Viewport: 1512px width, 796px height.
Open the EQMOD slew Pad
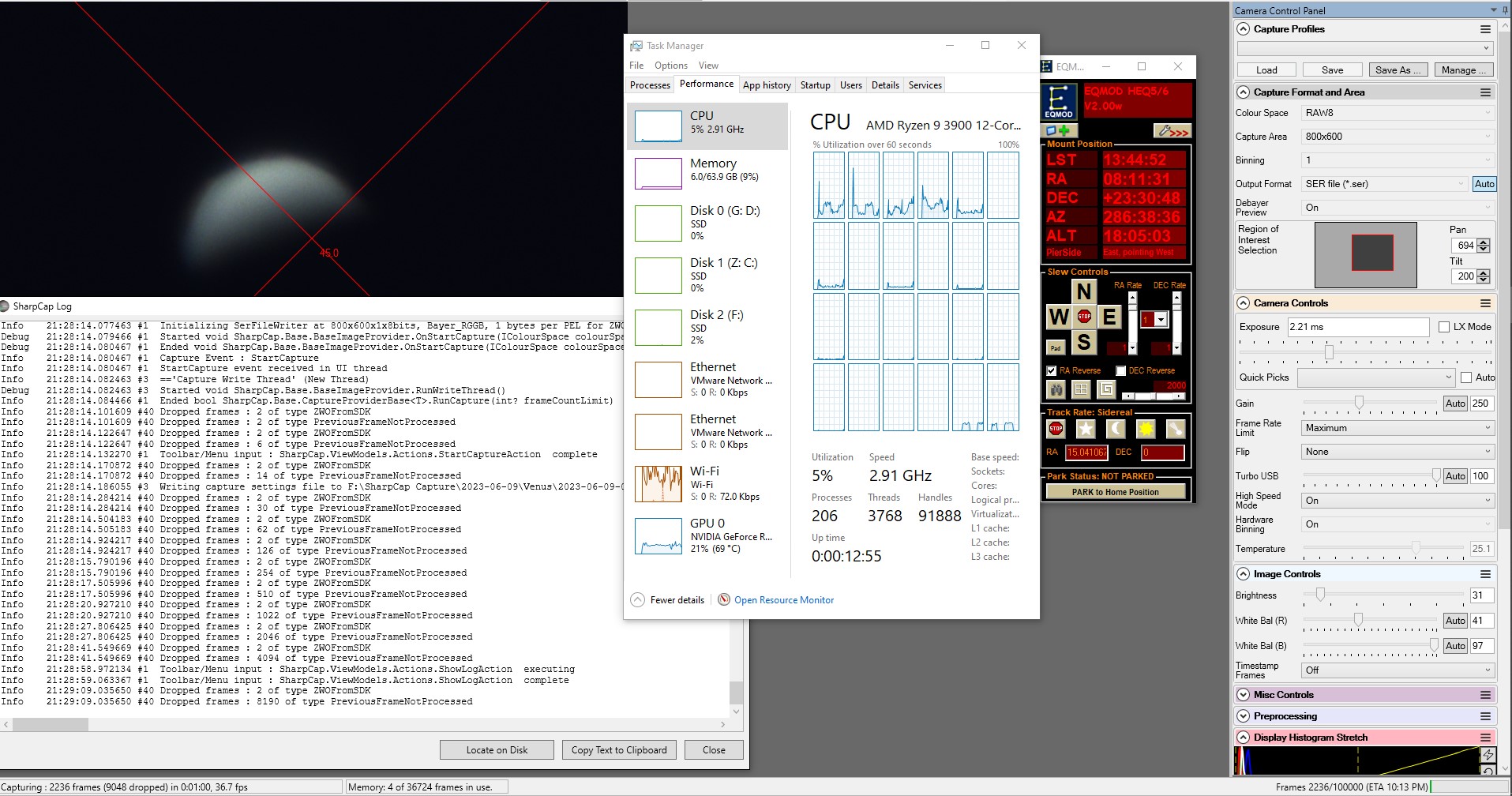(x=1056, y=347)
